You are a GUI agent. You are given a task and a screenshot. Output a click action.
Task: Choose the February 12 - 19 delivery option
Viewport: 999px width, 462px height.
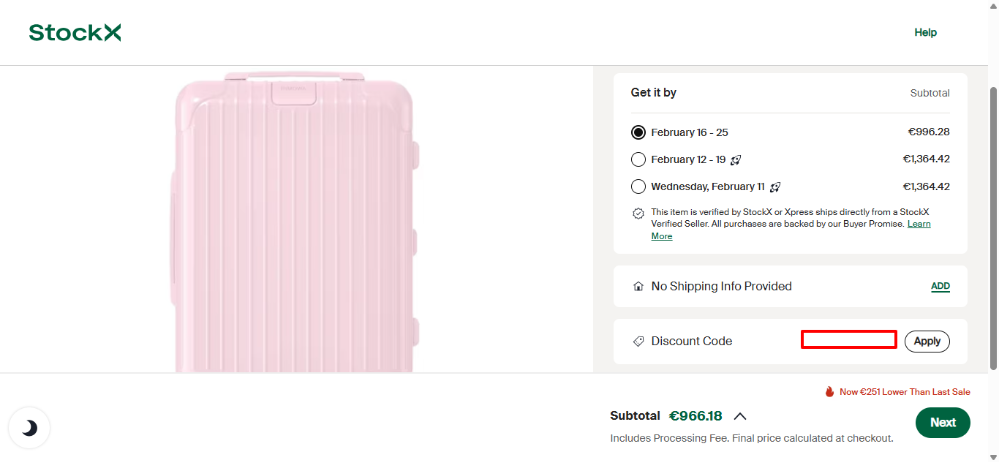638,160
